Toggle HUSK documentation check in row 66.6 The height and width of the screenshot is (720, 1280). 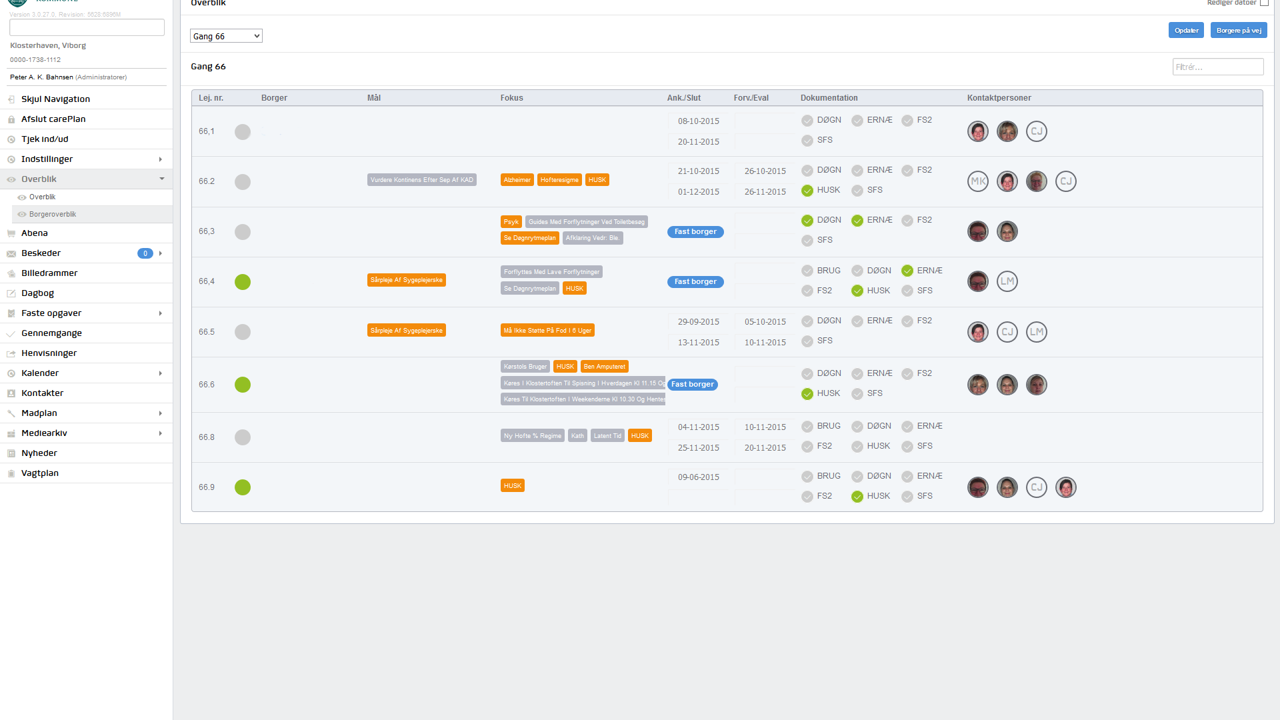pyautogui.click(x=807, y=394)
